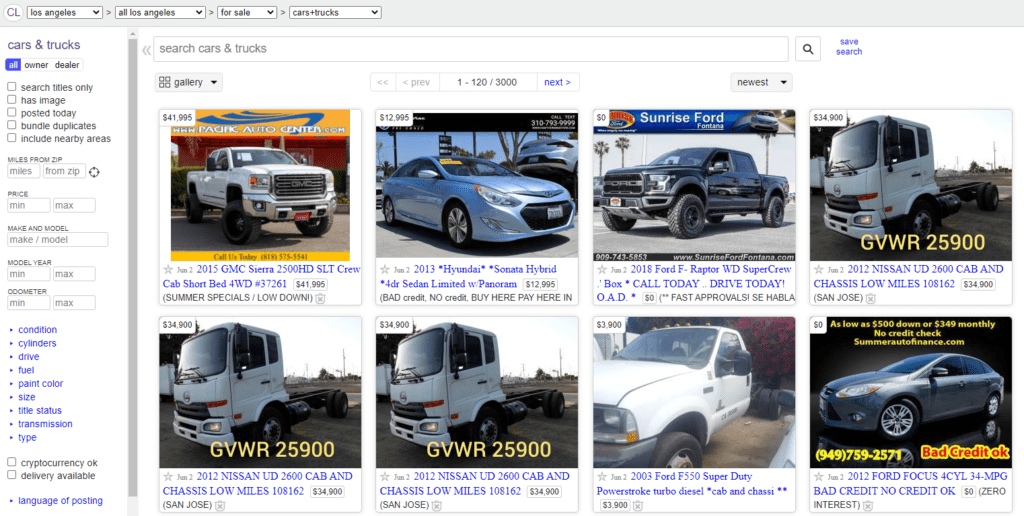Click the price max field
The height and width of the screenshot is (516, 1024).
coord(74,205)
